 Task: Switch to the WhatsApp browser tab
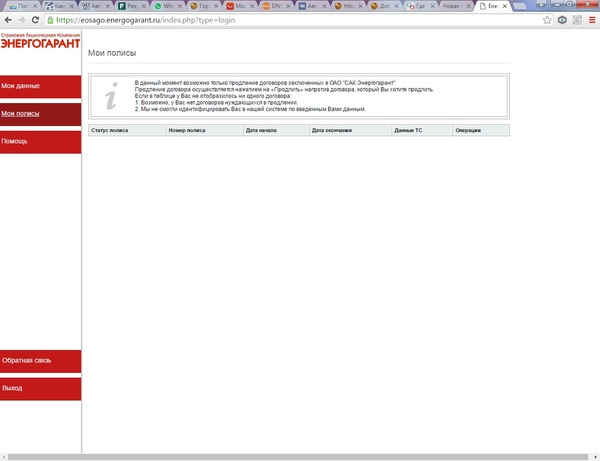168,6
